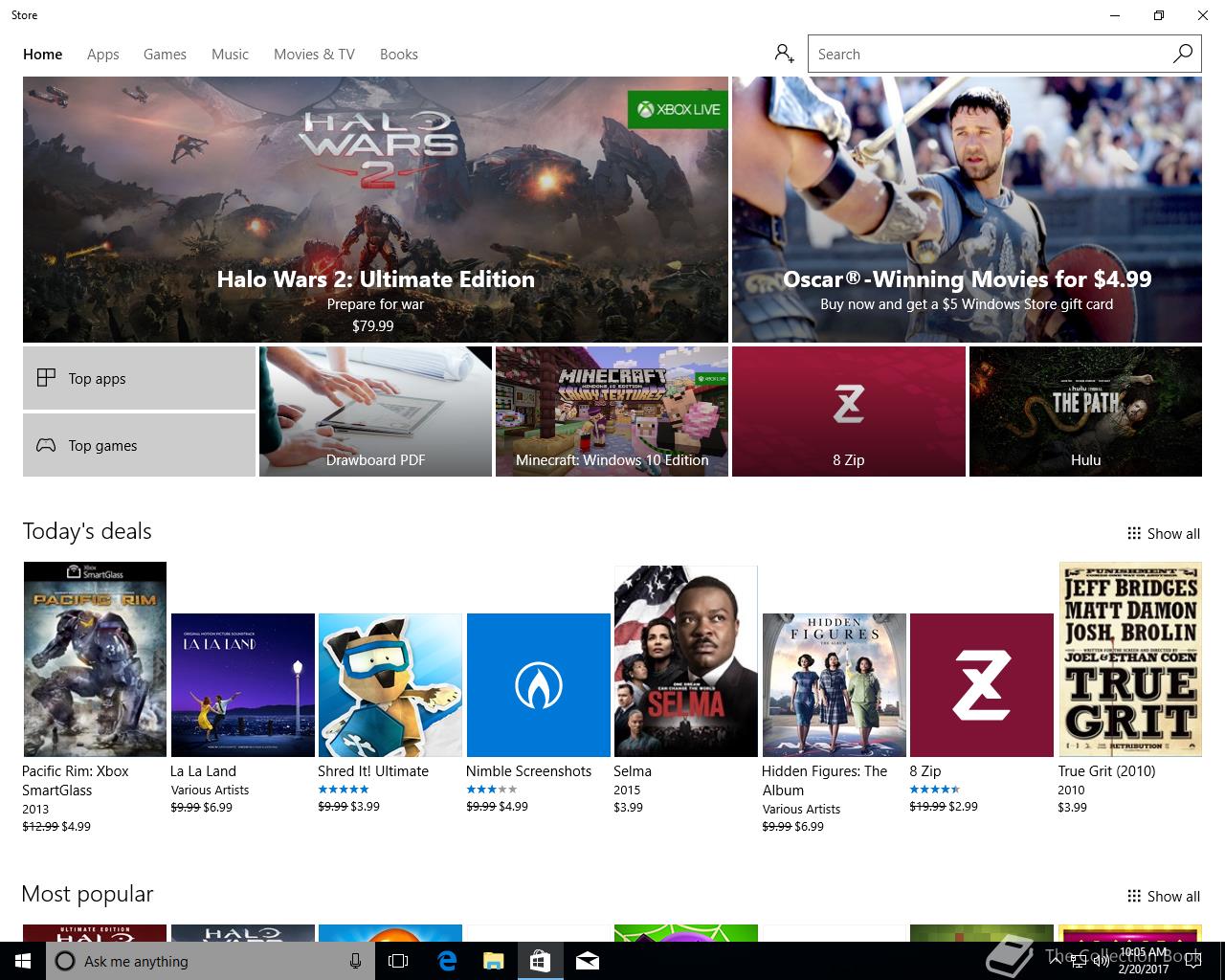
Task: Open Task View from the taskbar
Action: 398,961
